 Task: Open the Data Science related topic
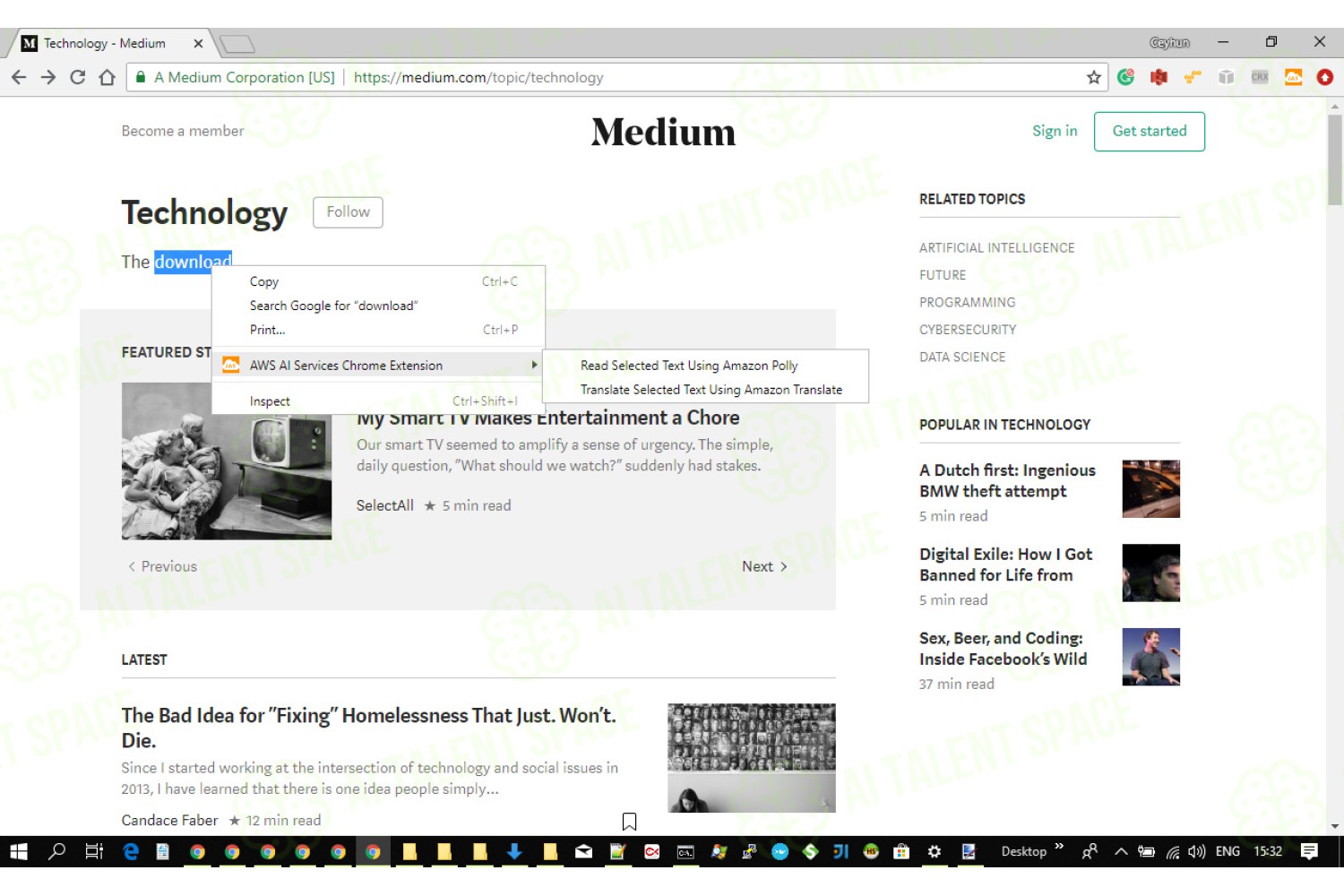coord(962,357)
